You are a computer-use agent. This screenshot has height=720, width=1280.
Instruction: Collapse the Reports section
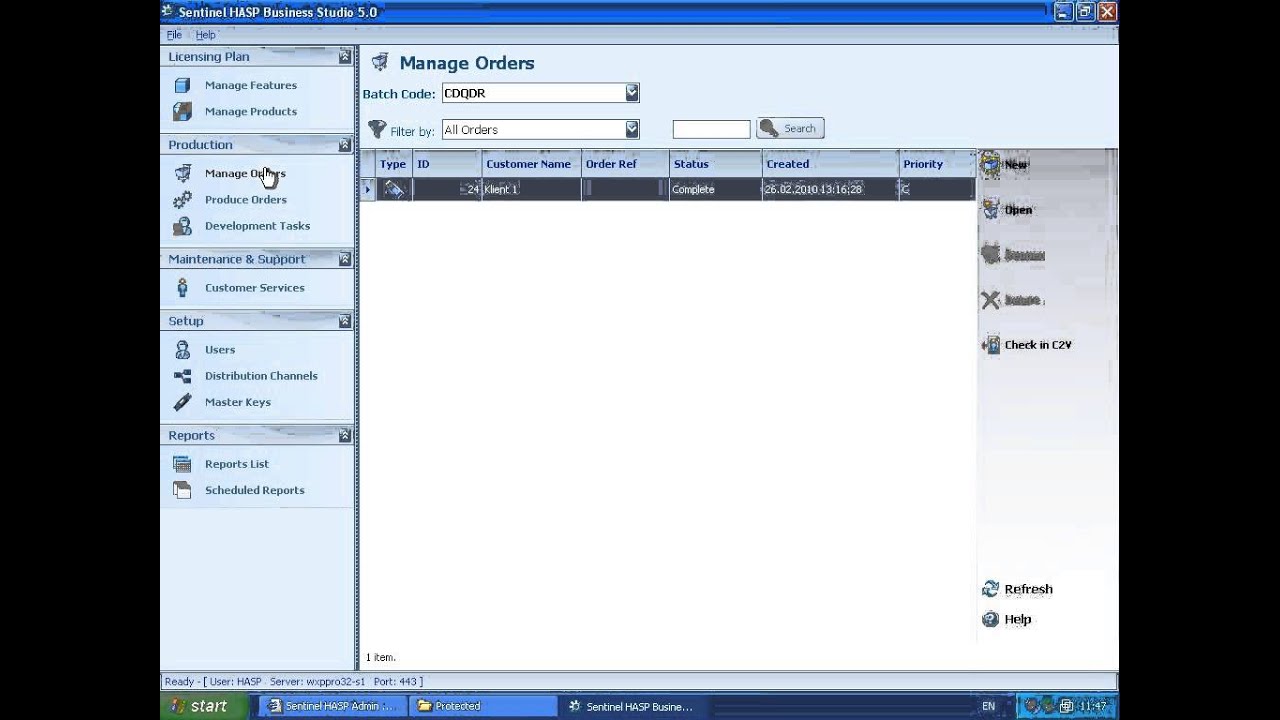coord(345,435)
